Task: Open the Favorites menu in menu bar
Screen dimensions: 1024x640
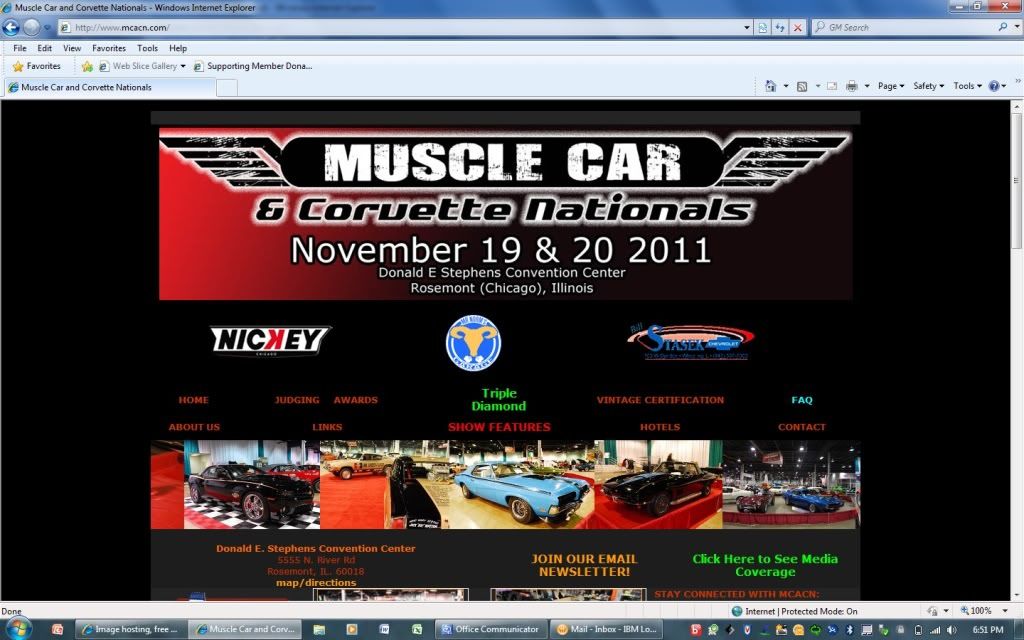Action: 109,48
